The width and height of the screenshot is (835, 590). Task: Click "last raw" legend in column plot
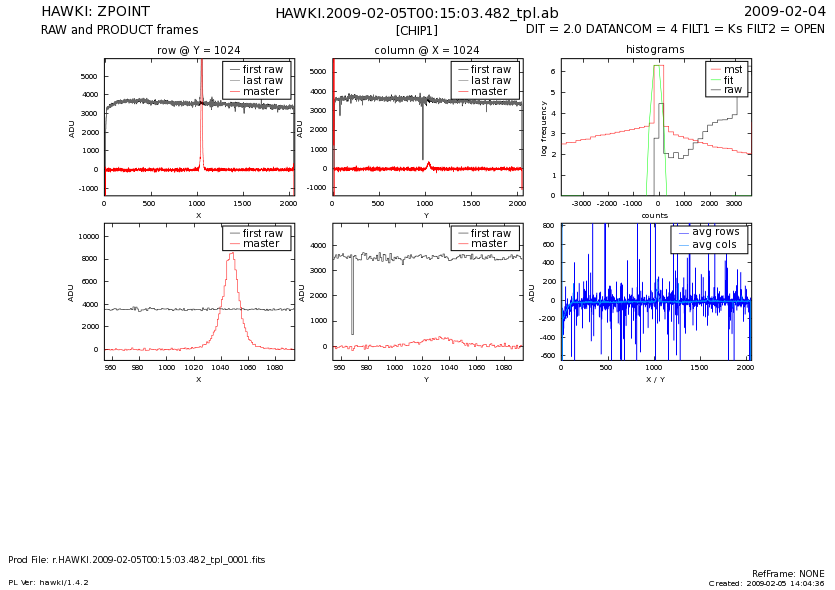click(490, 80)
